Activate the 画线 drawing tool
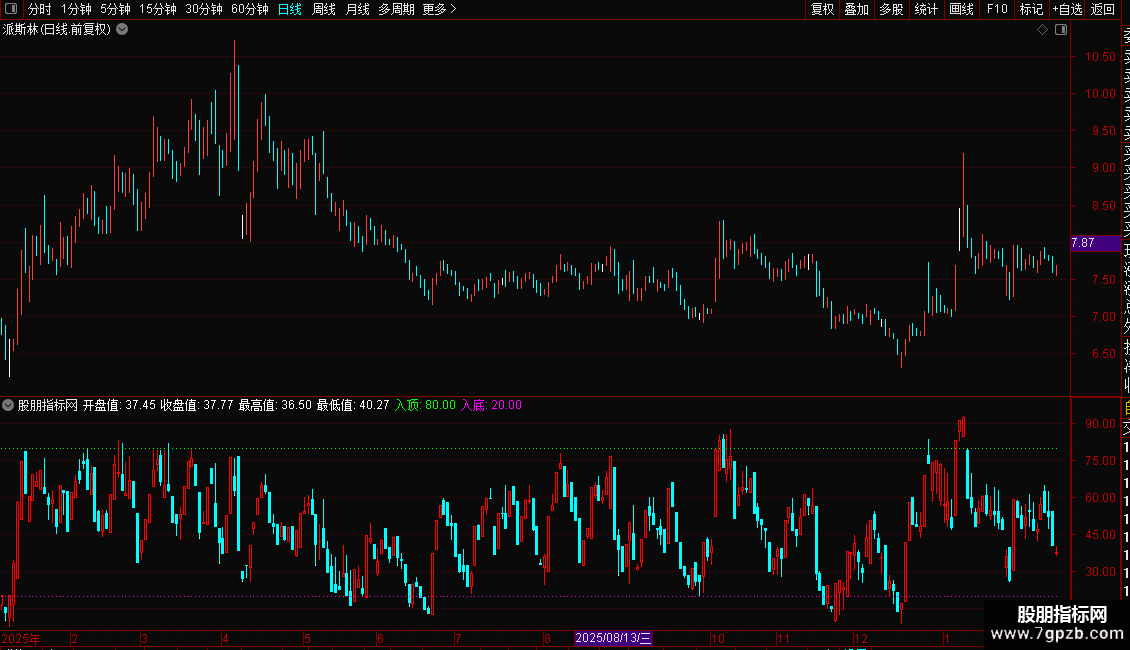The height and width of the screenshot is (650, 1130). (x=961, y=9)
